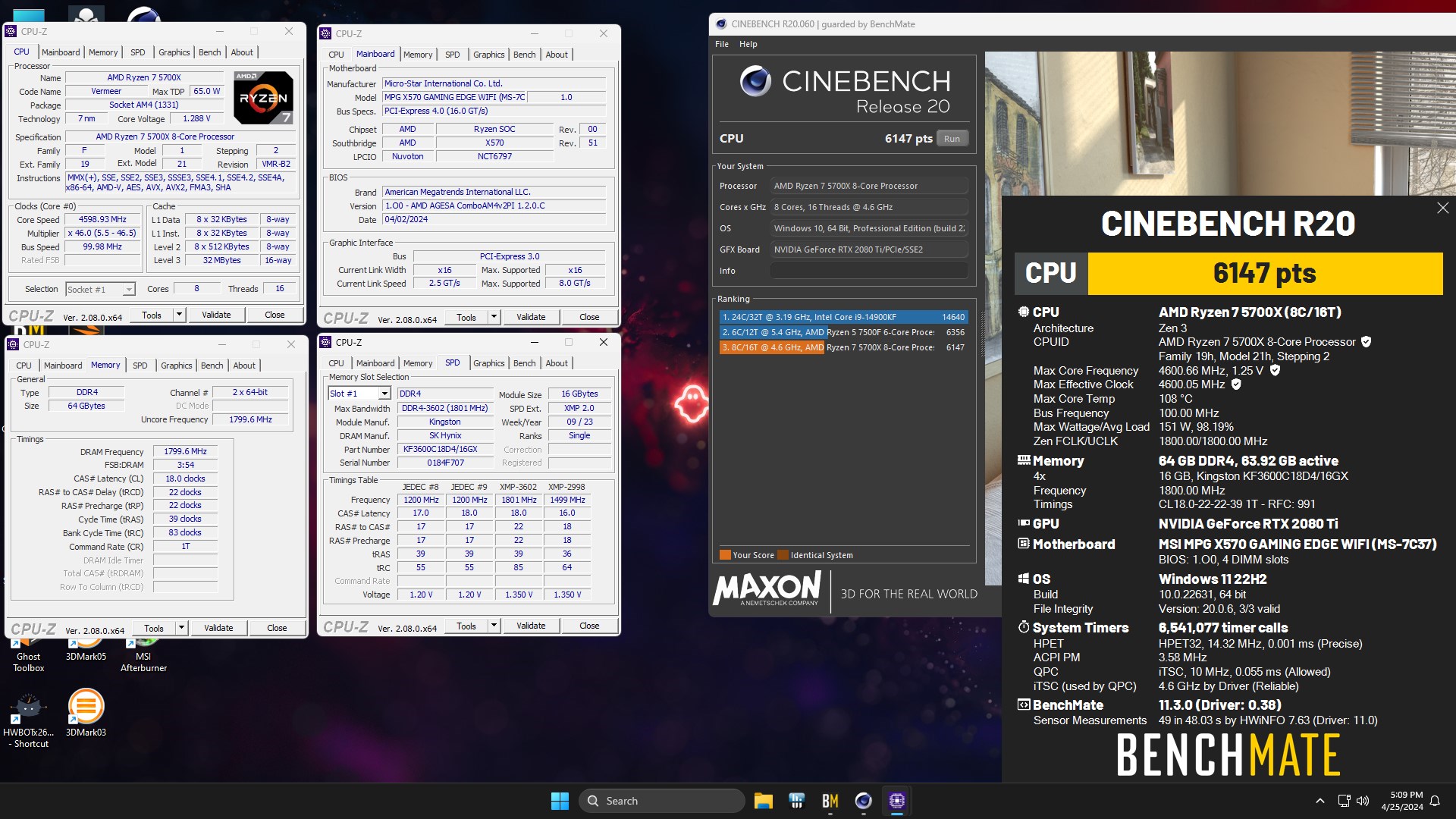This screenshot has width=1456, height=819.
Task: Click the MAXON logo in Cinebench
Action: [x=767, y=588]
